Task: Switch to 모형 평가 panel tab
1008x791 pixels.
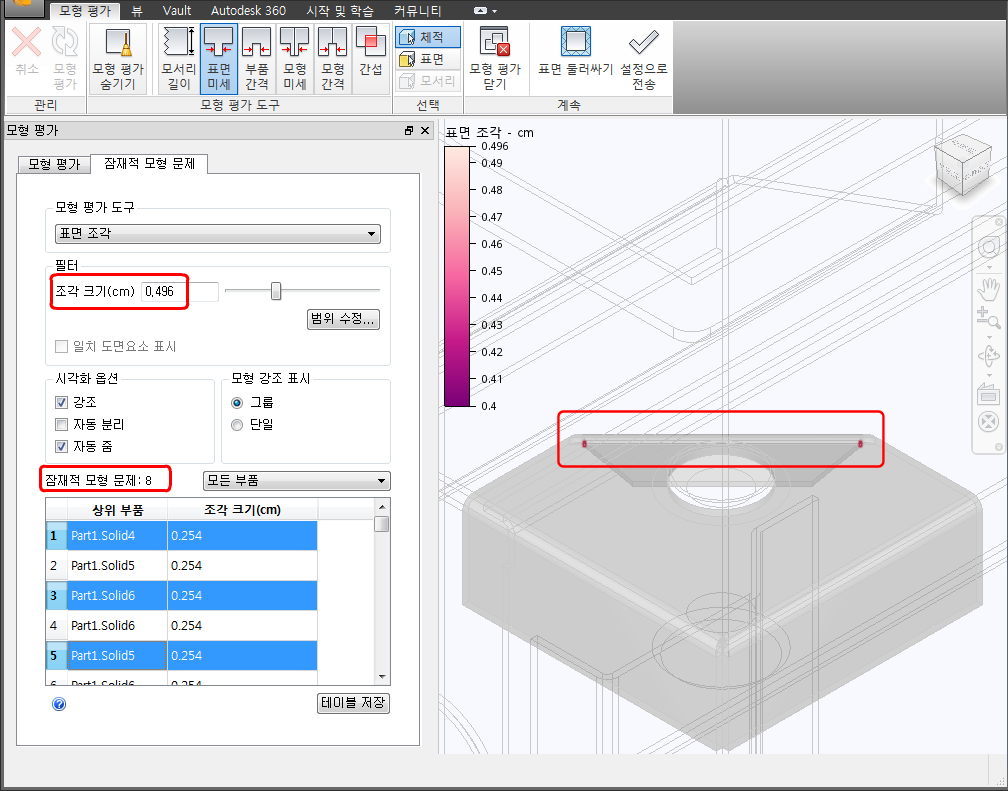Action: (54, 164)
